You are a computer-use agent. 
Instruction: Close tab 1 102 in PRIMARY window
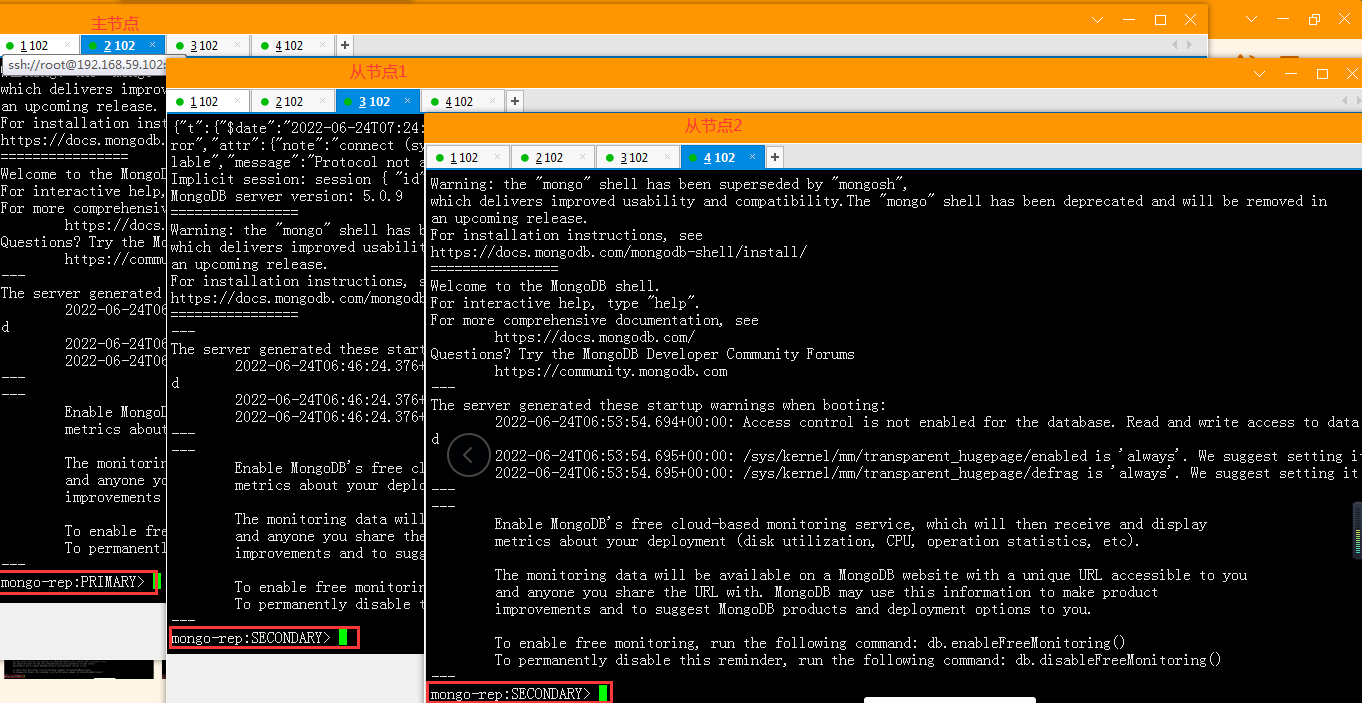67,45
